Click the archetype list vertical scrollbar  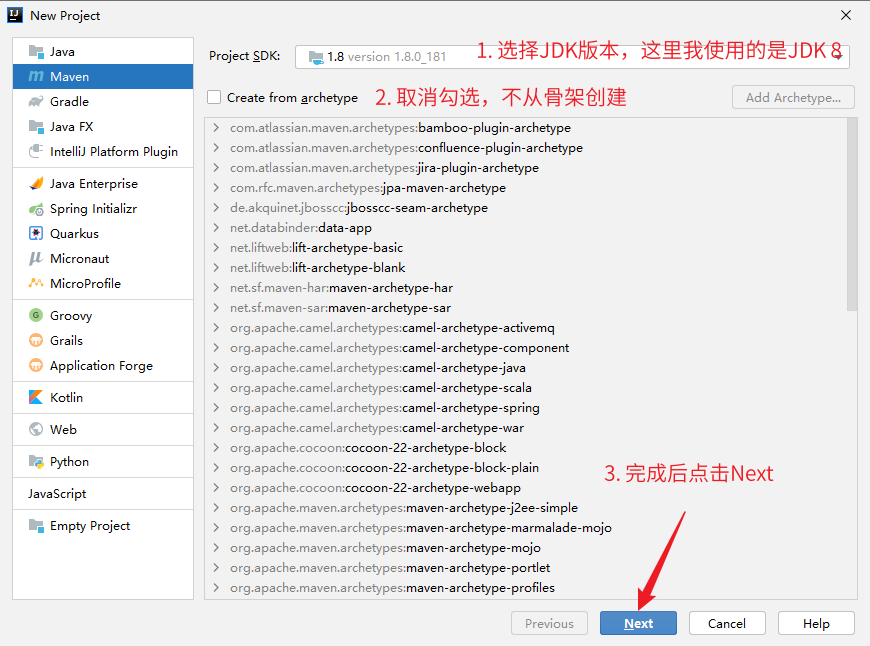[852, 215]
